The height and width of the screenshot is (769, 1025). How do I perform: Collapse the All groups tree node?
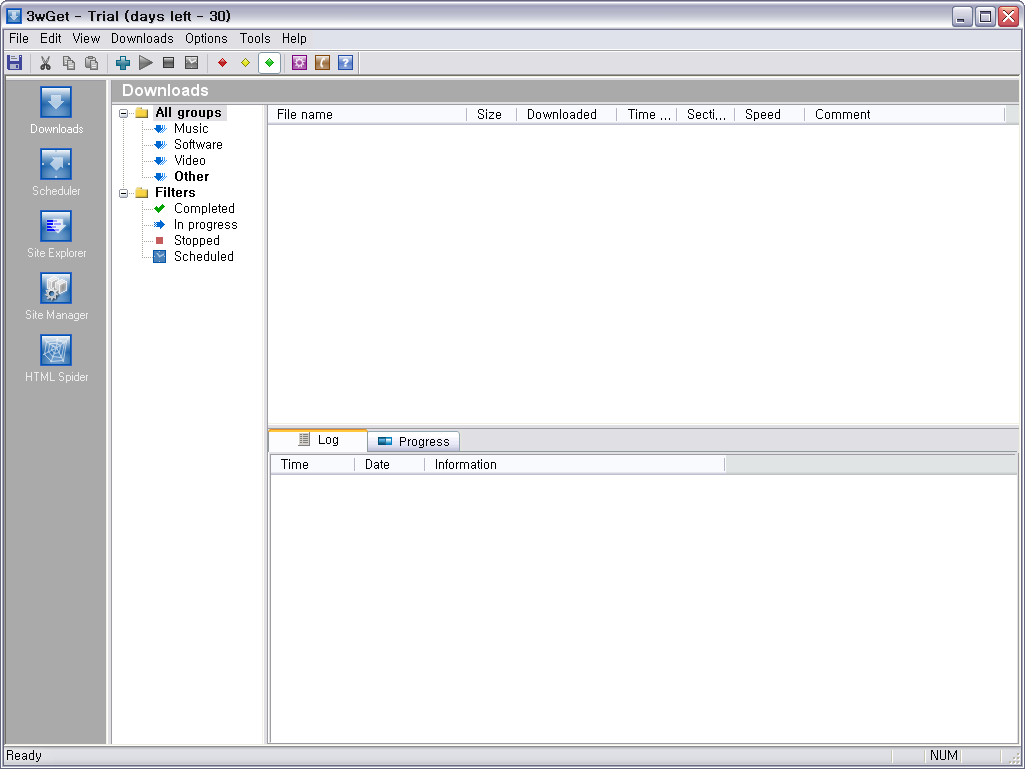124,113
